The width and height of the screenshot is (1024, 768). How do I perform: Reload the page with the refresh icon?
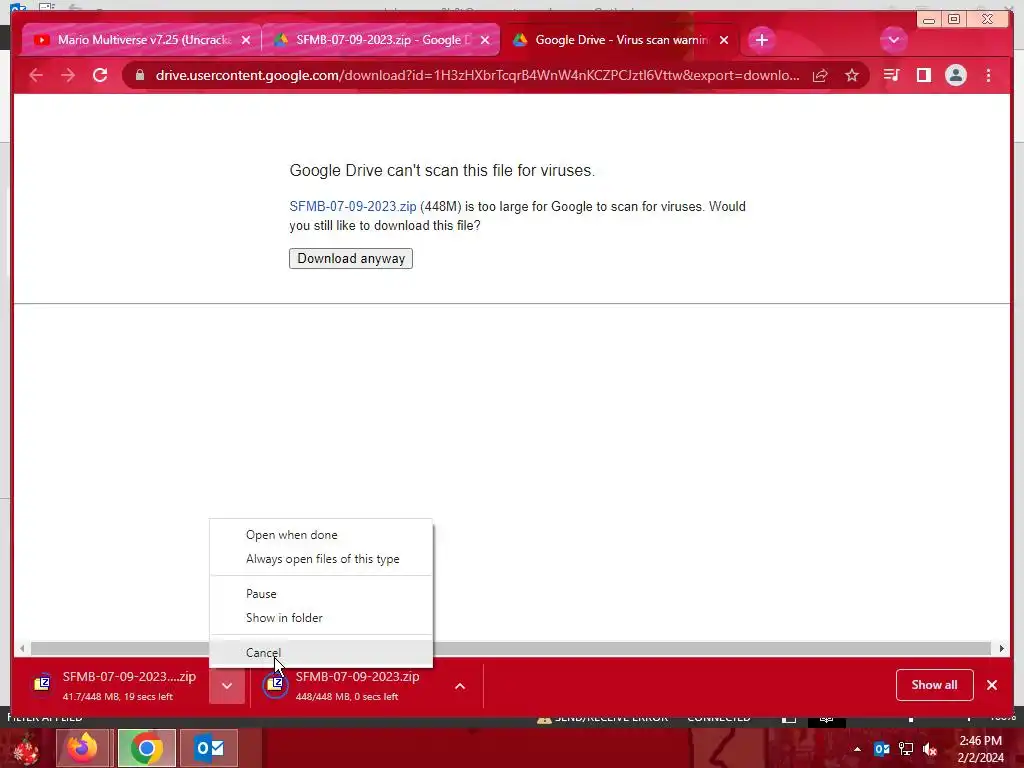coord(100,75)
